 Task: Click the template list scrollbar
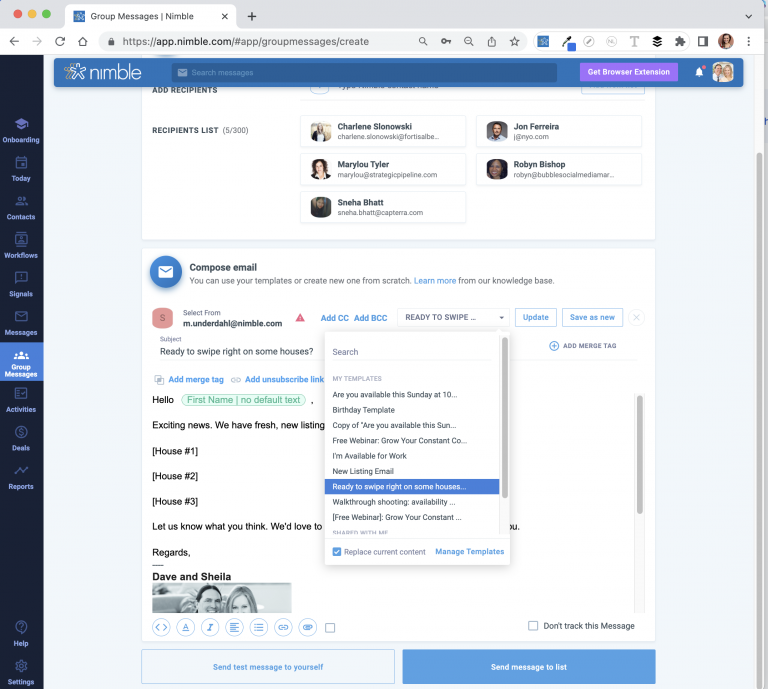505,420
